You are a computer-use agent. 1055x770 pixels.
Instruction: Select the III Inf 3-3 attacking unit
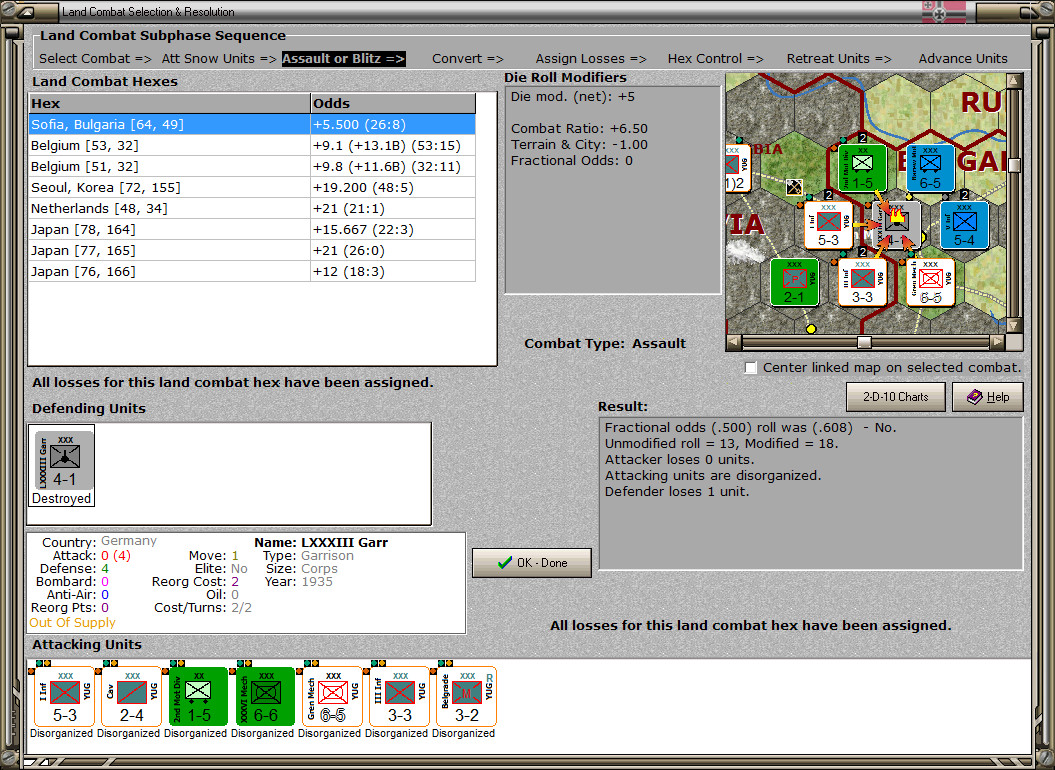[399, 697]
